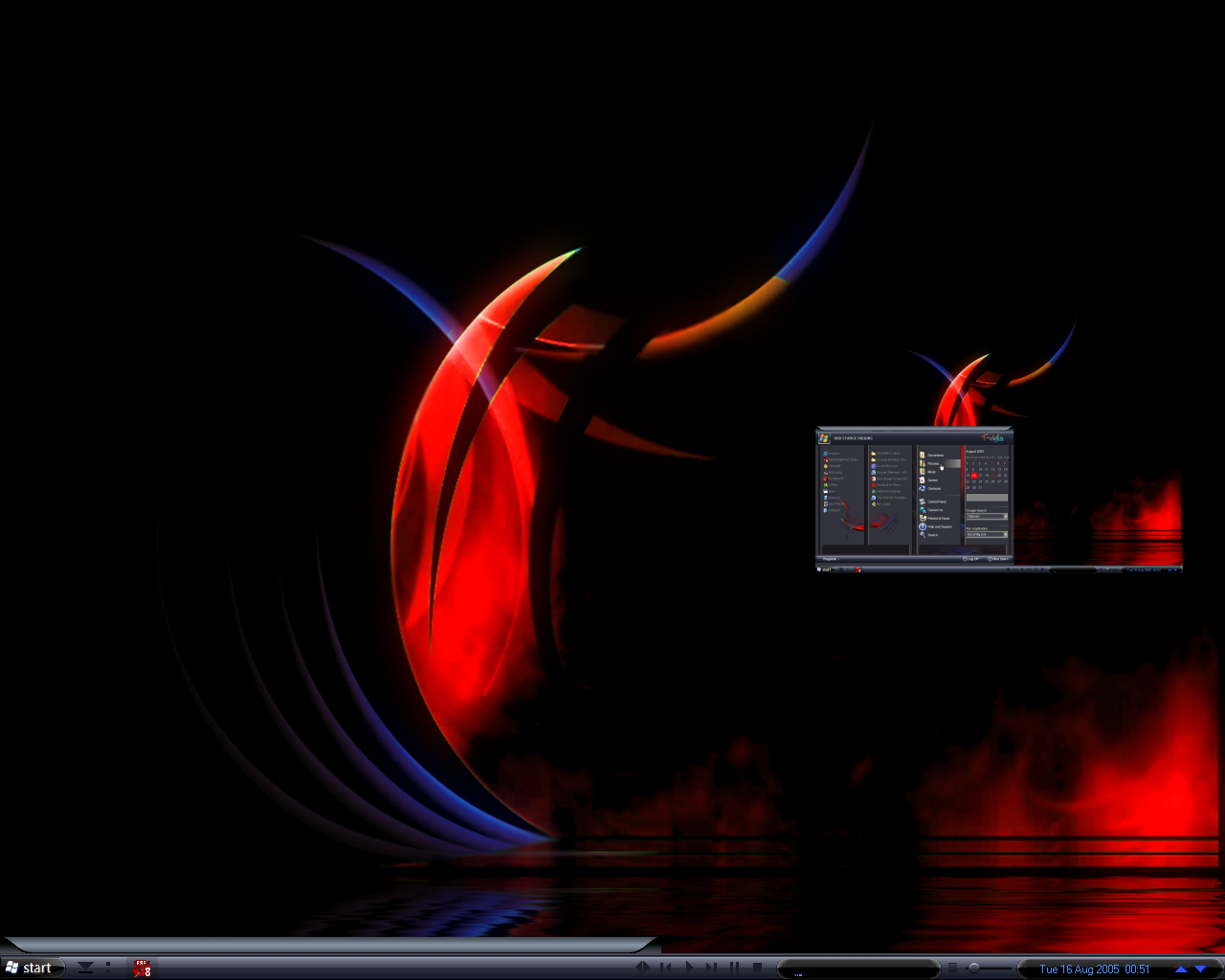
Task: Skip to the previous track
Action: tap(666, 968)
